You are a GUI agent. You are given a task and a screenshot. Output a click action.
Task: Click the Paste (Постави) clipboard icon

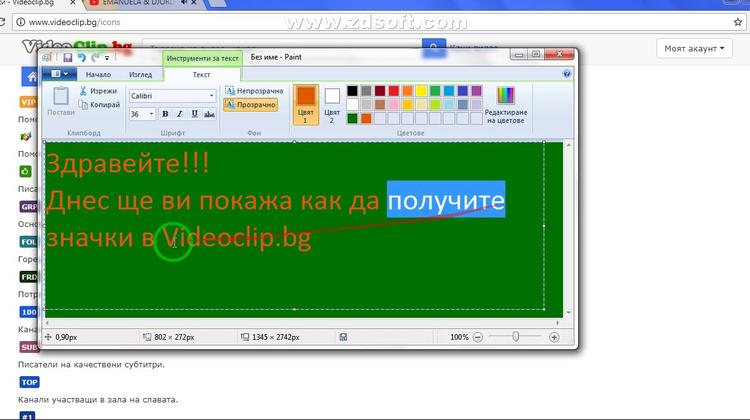pyautogui.click(x=60, y=98)
